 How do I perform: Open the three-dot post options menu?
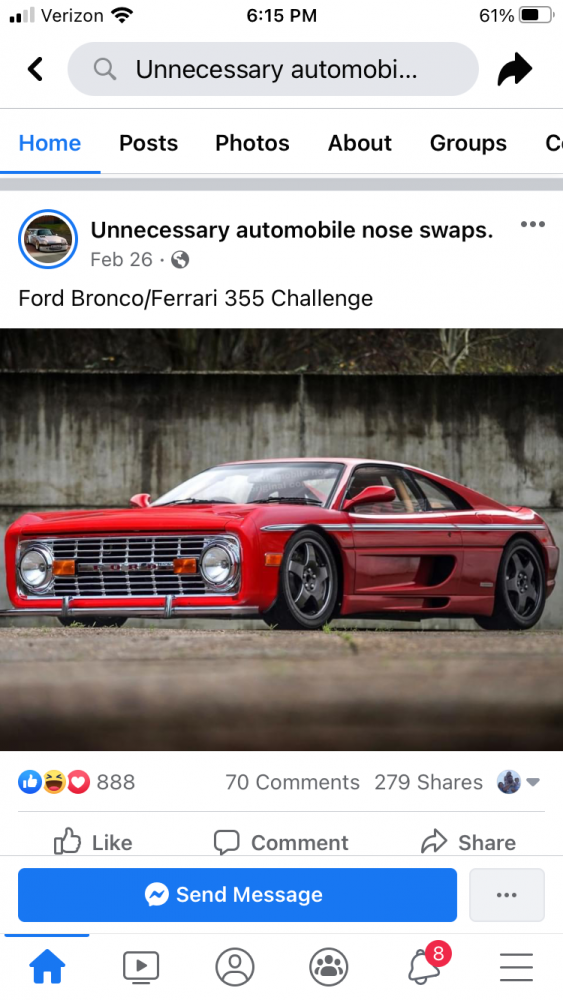532,224
